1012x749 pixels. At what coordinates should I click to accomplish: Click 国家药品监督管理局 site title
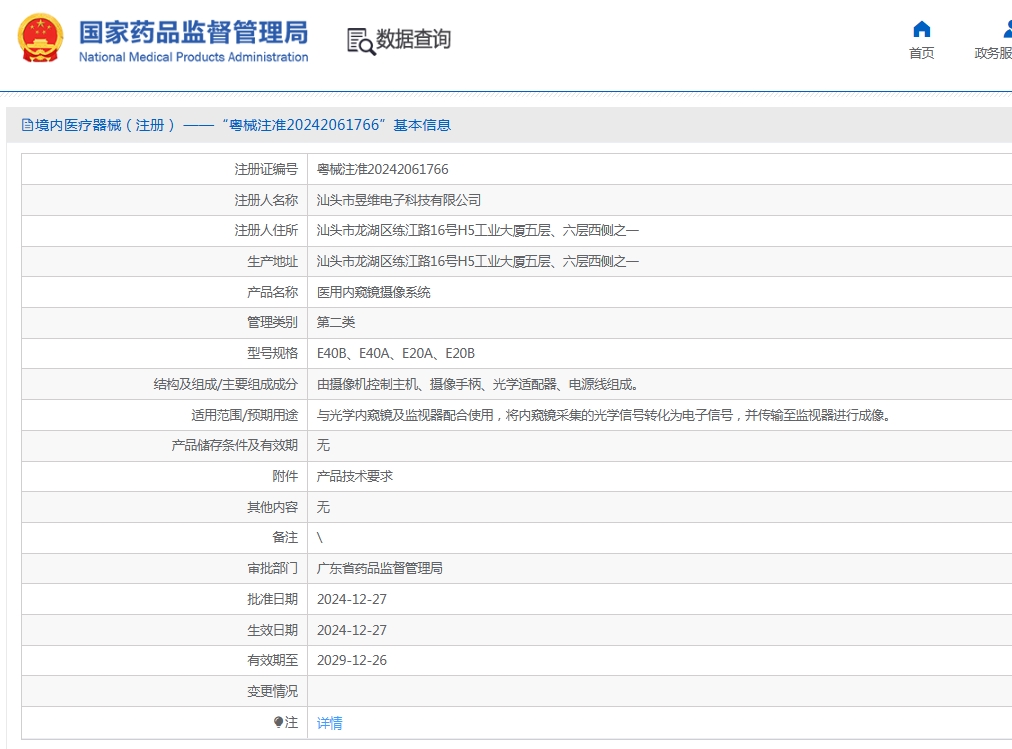[194, 32]
